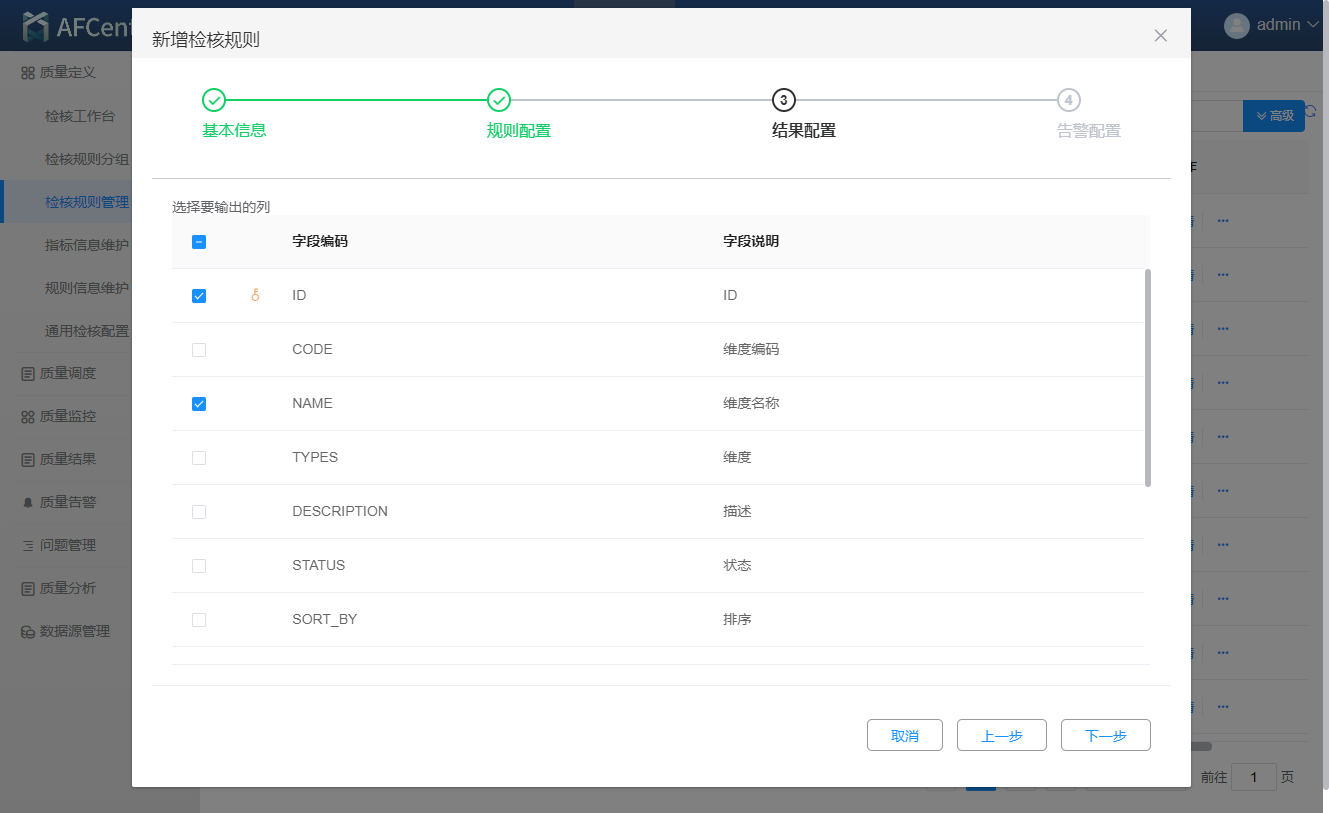Viewport: 1329px width, 813px height.
Task: Click the 结果配置 step label
Action: (804, 130)
